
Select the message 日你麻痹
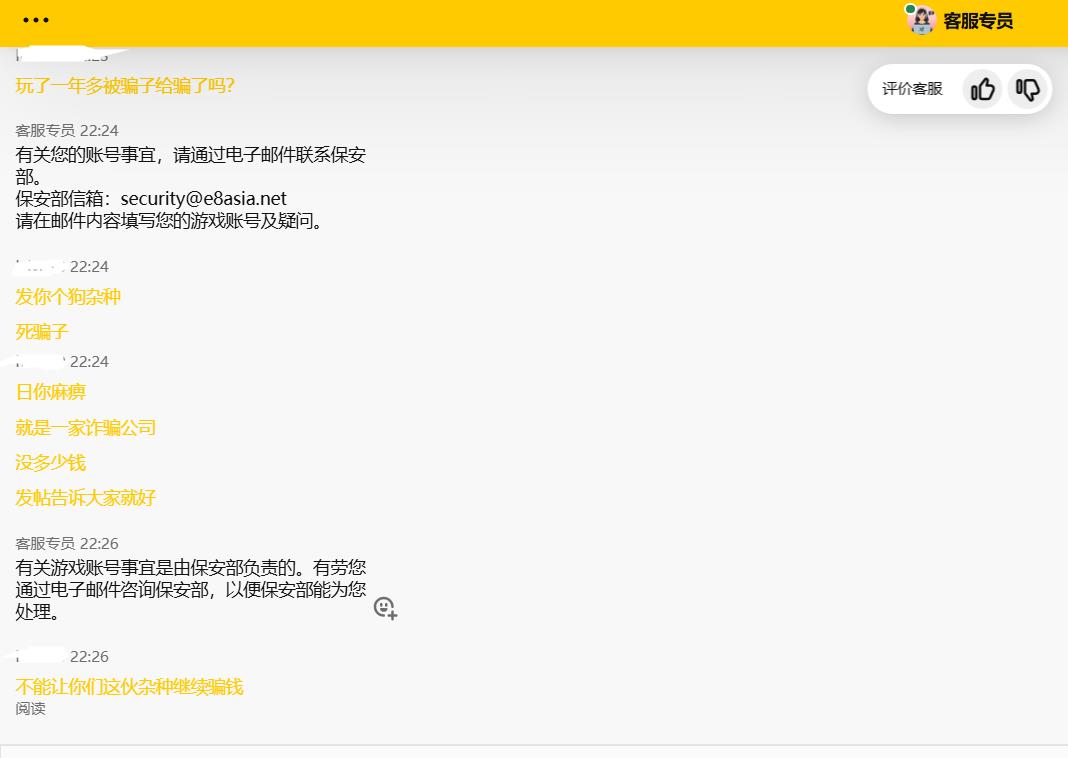[x=50, y=391]
